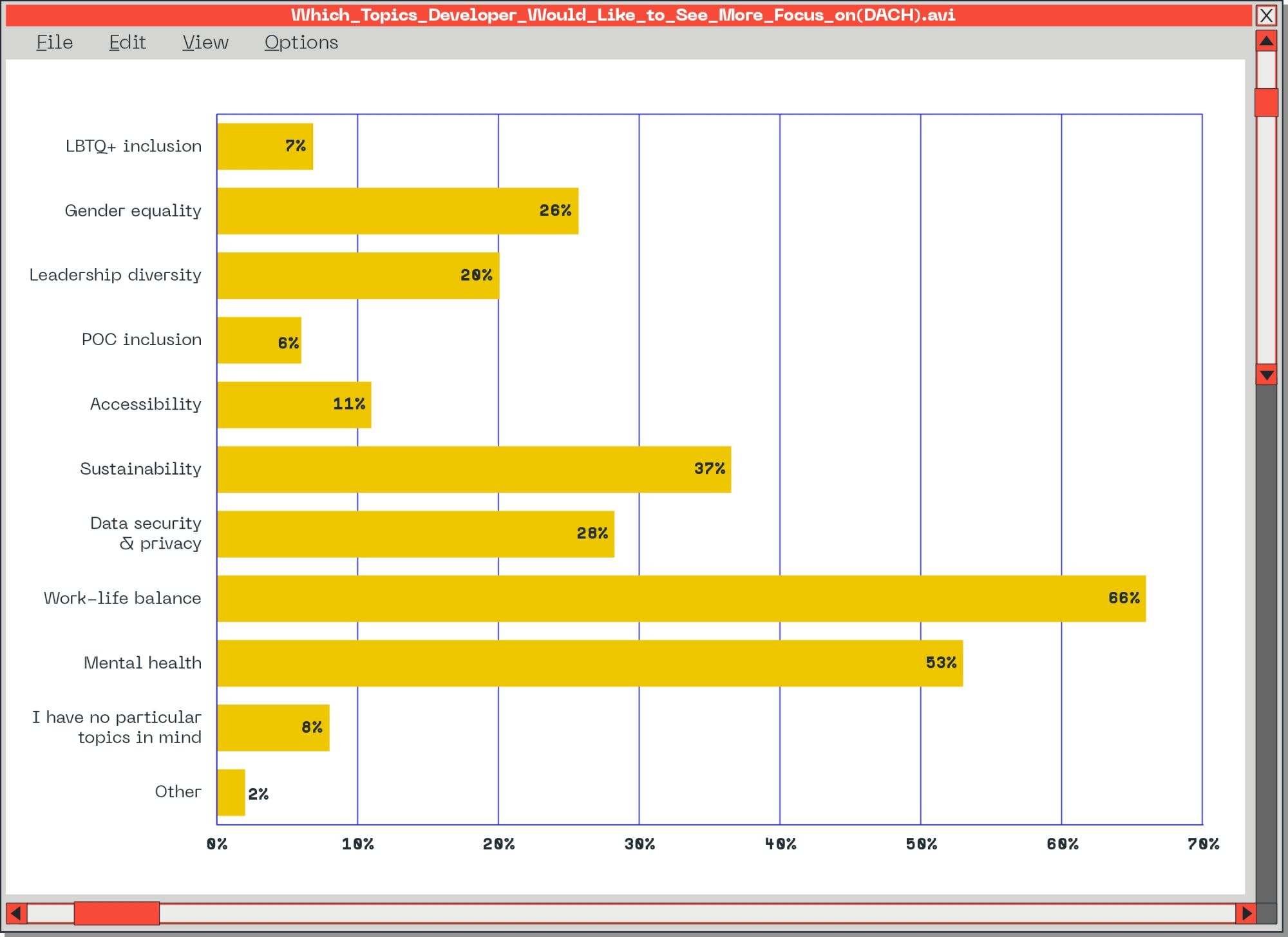Open the Edit menu
This screenshot has height=937, width=1288.
coord(128,43)
